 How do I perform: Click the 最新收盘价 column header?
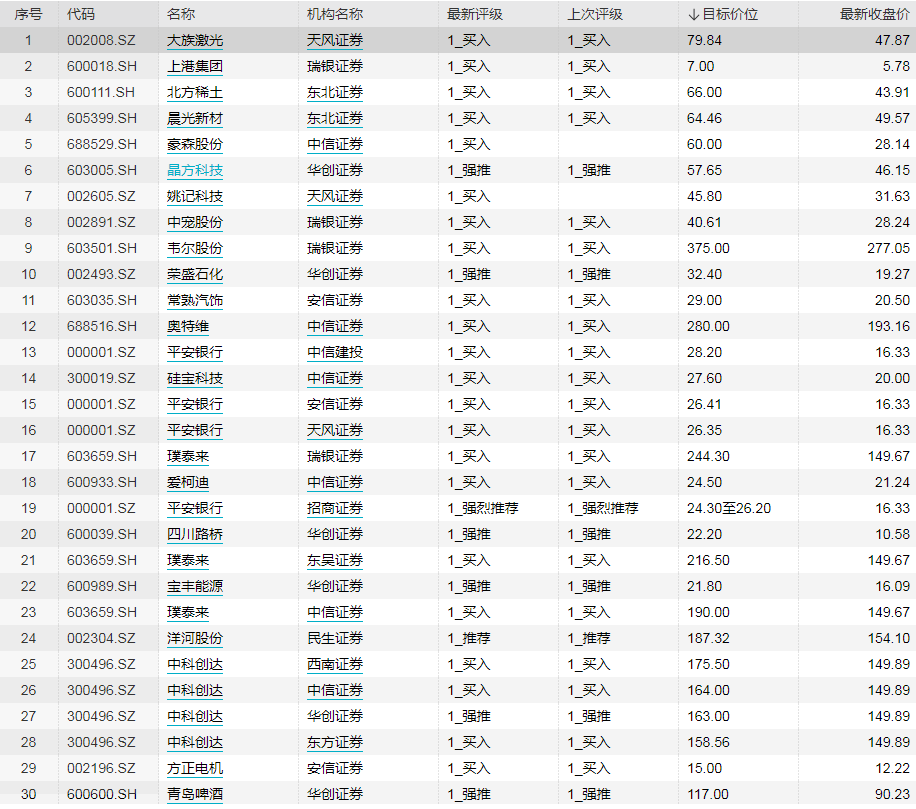pos(875,14)
